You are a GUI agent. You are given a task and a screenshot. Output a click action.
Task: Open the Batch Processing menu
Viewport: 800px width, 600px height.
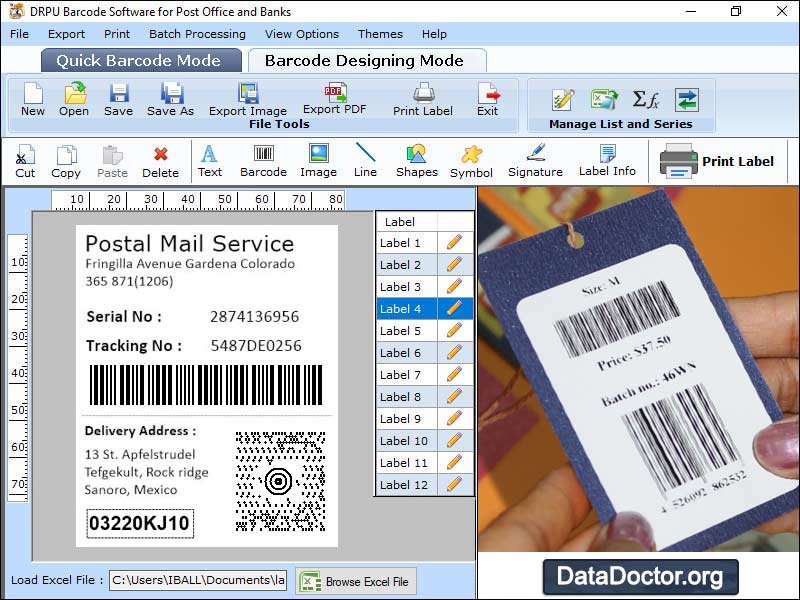coord(197,33)
